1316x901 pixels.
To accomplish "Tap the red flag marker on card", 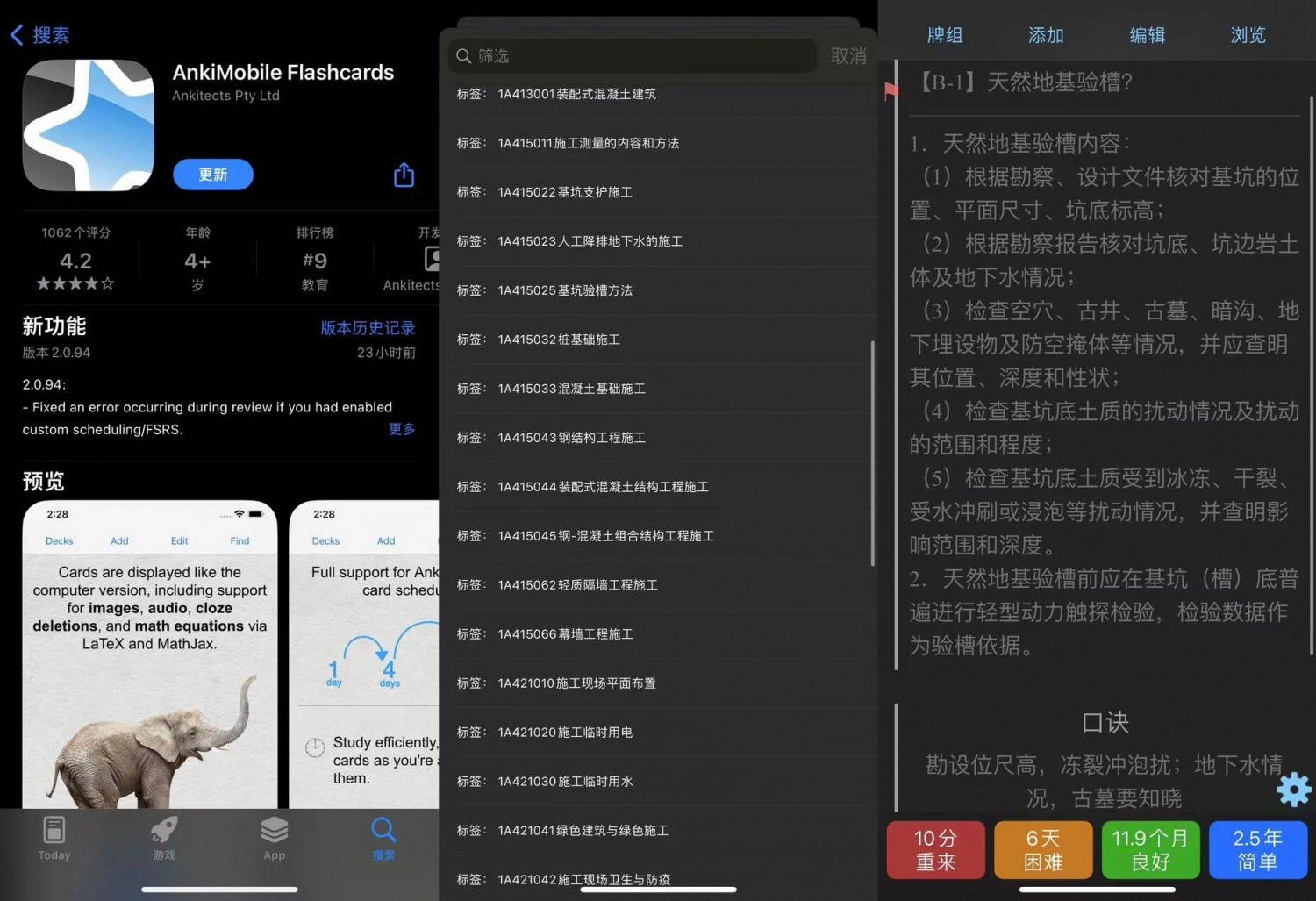I will (891, 89).
